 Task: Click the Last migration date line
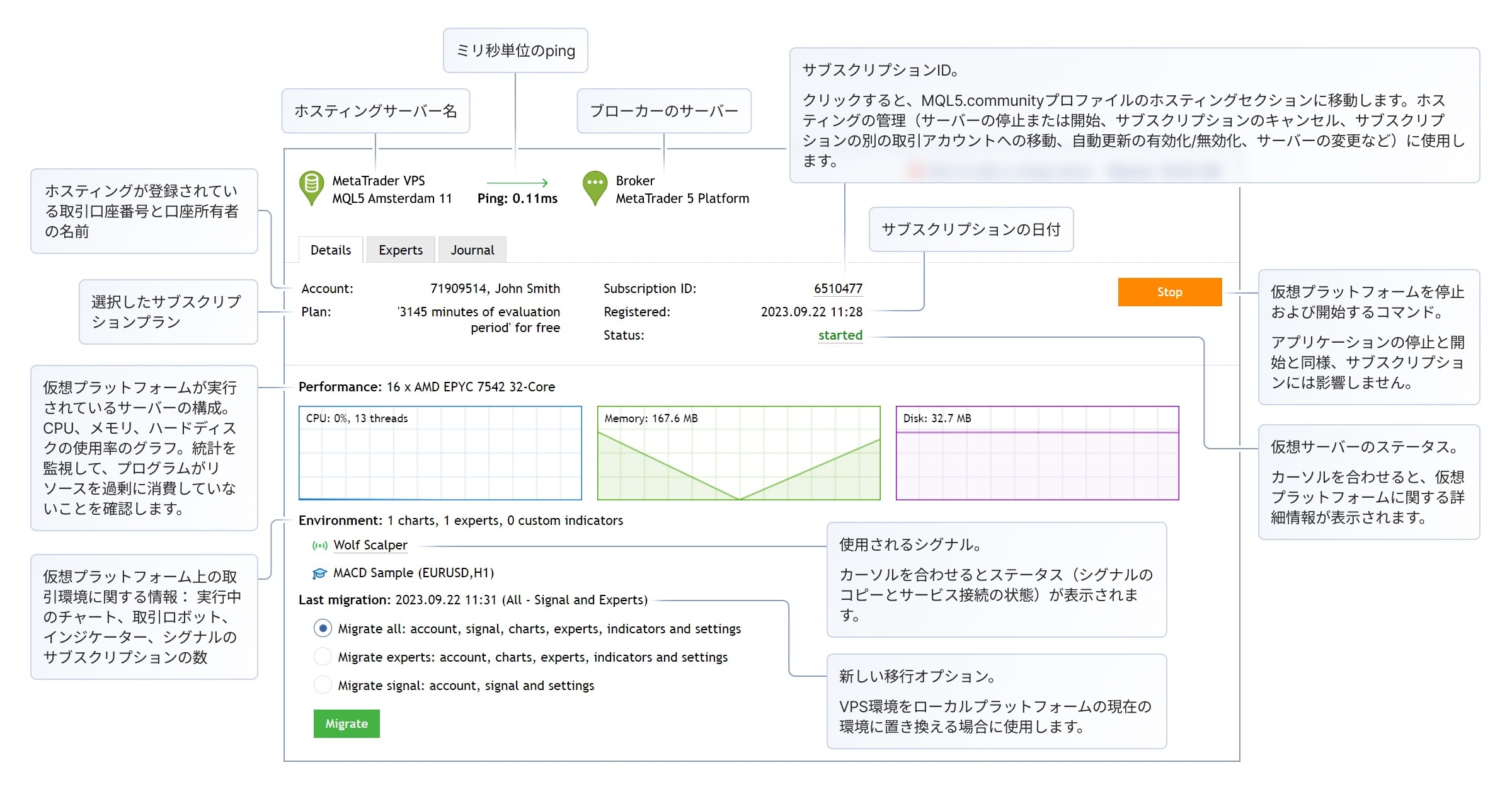pyautogui.click(x=473, y=600)
